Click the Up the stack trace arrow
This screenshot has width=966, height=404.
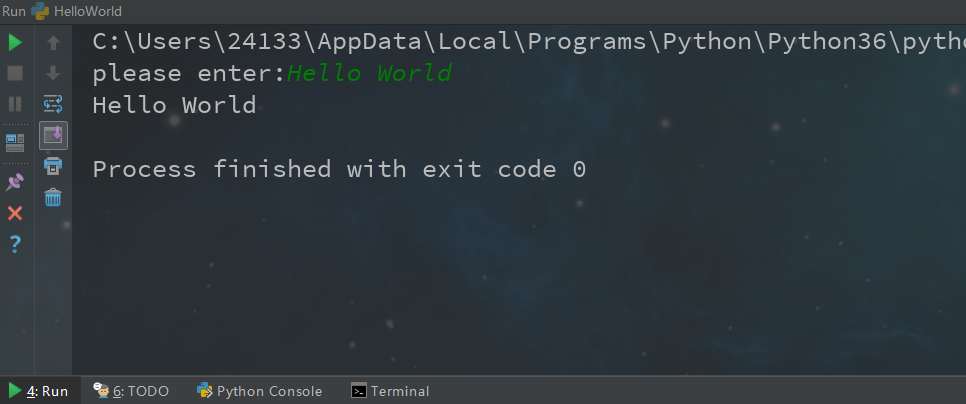point(53,43)
